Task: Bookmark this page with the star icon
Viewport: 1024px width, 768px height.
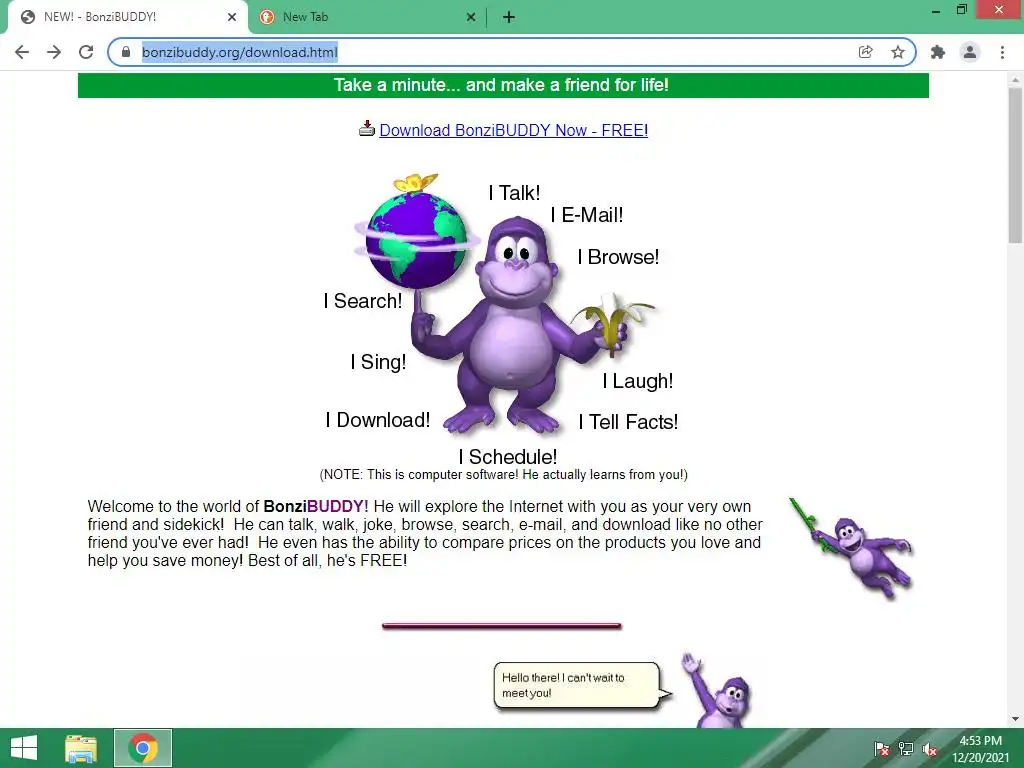Action: [x=898, y=52]
